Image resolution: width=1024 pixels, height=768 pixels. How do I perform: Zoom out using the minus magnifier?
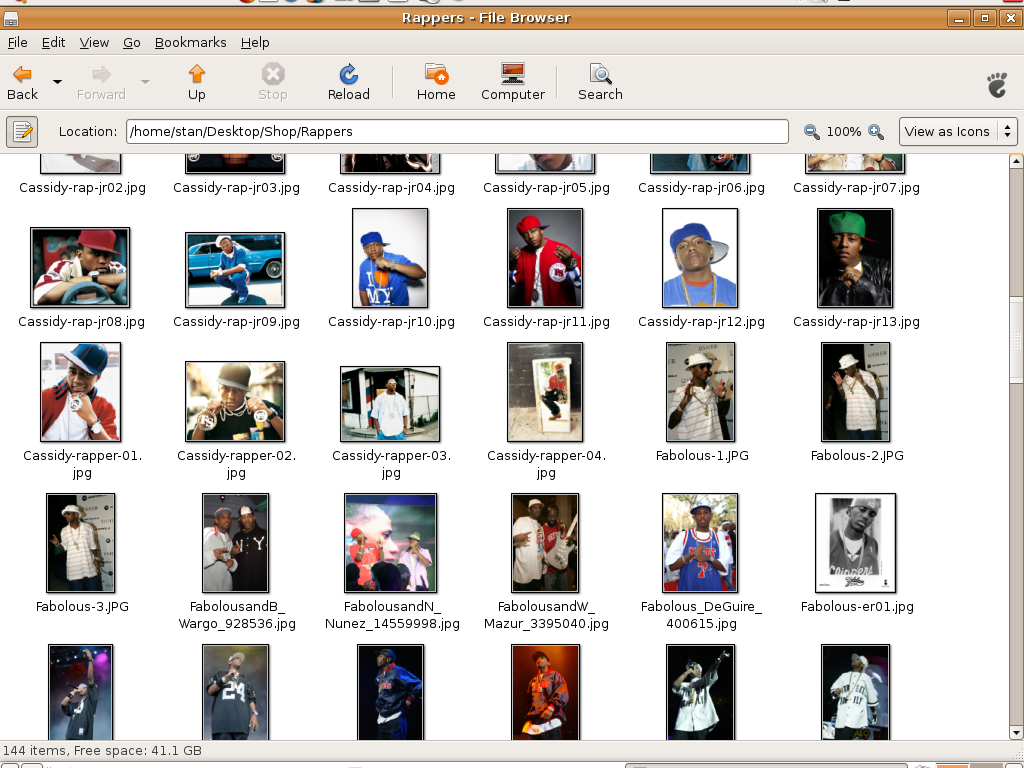pyautogui.click(x=811, y=132)
